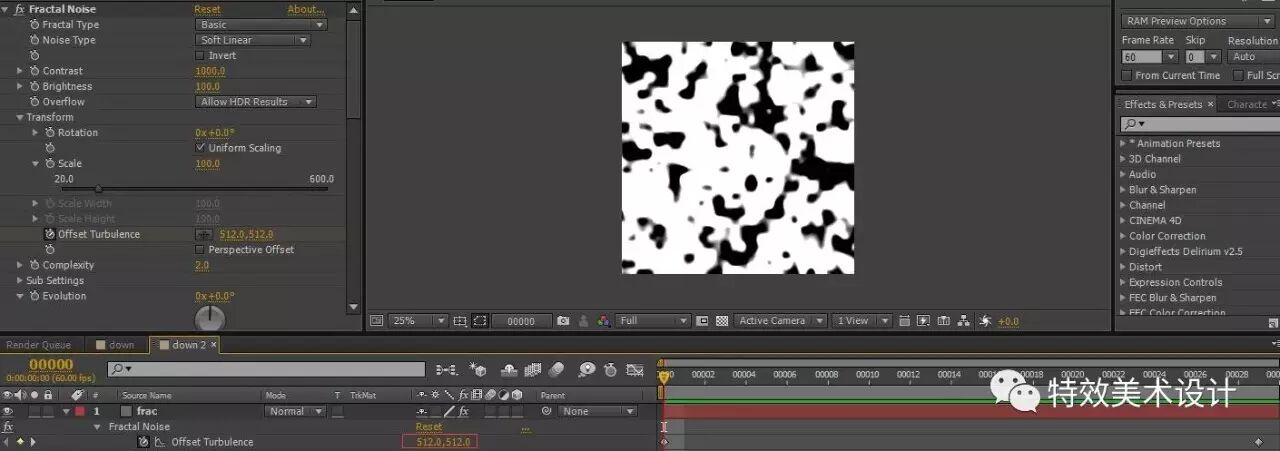1280x451 pixels.
Task: Switch to the Render Queue tab
Action: point(38,345)
